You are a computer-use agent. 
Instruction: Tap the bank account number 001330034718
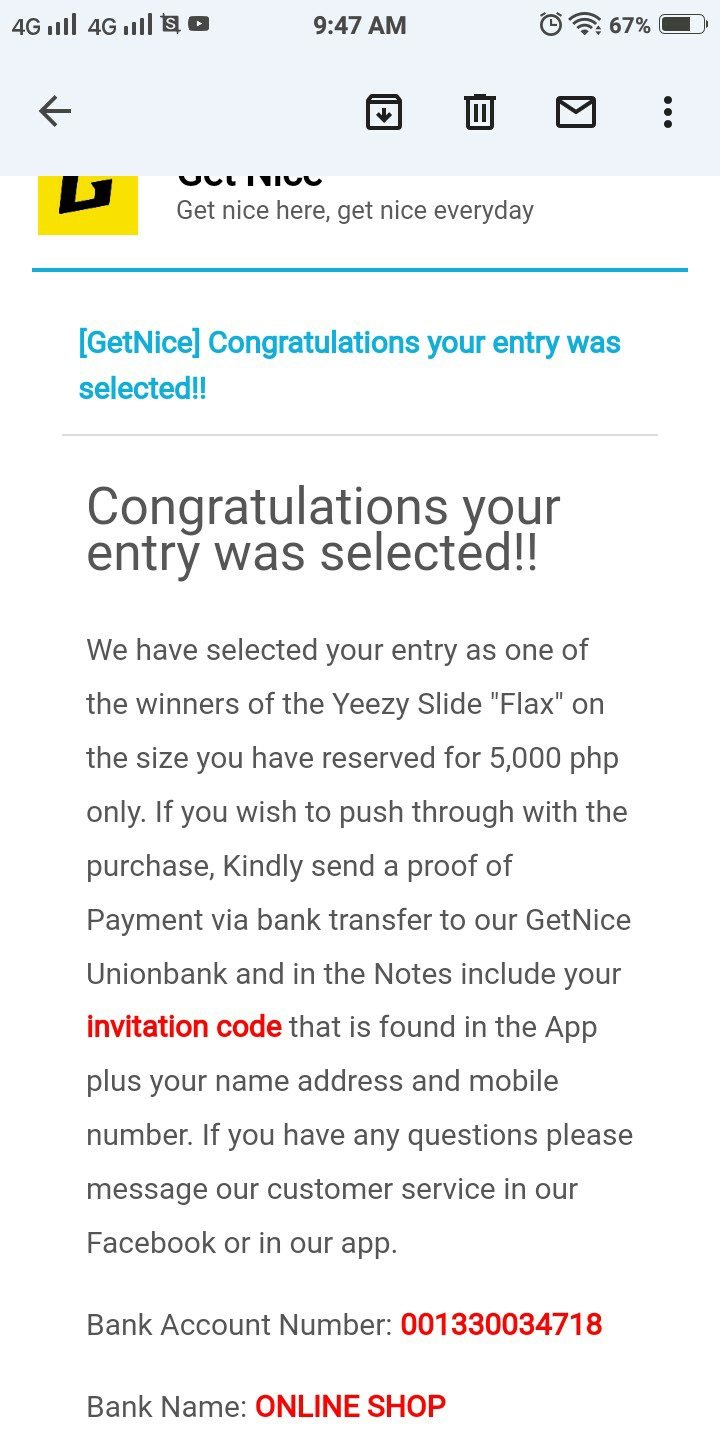pos(501,1325)
